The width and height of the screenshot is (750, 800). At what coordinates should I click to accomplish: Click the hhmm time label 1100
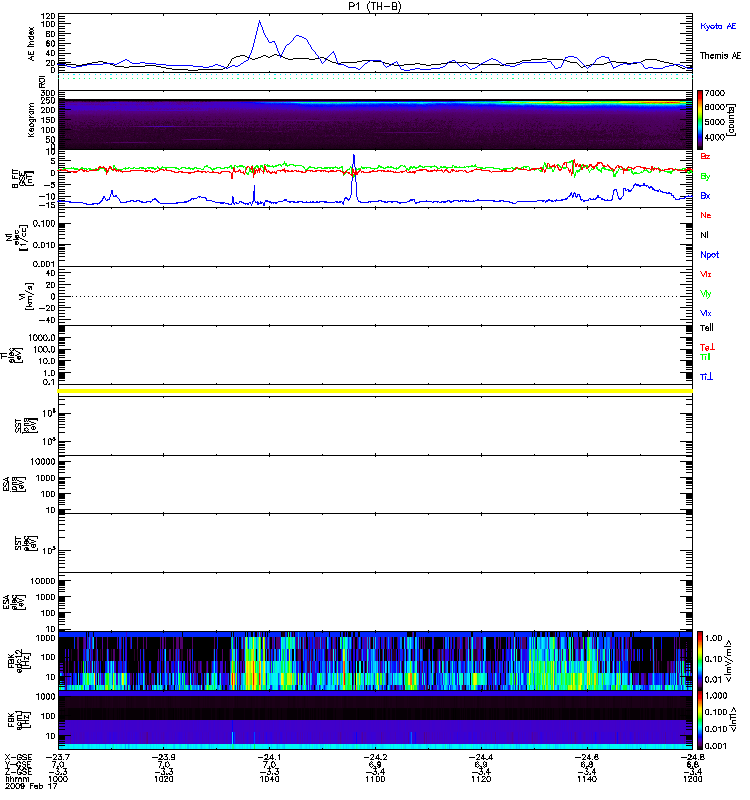pyautogui.click(x=375, y=779)
